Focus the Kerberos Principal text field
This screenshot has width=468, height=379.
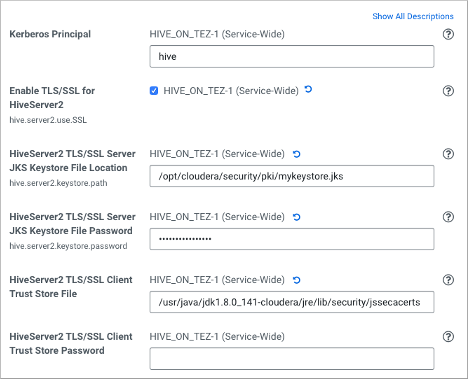point(292,57)
